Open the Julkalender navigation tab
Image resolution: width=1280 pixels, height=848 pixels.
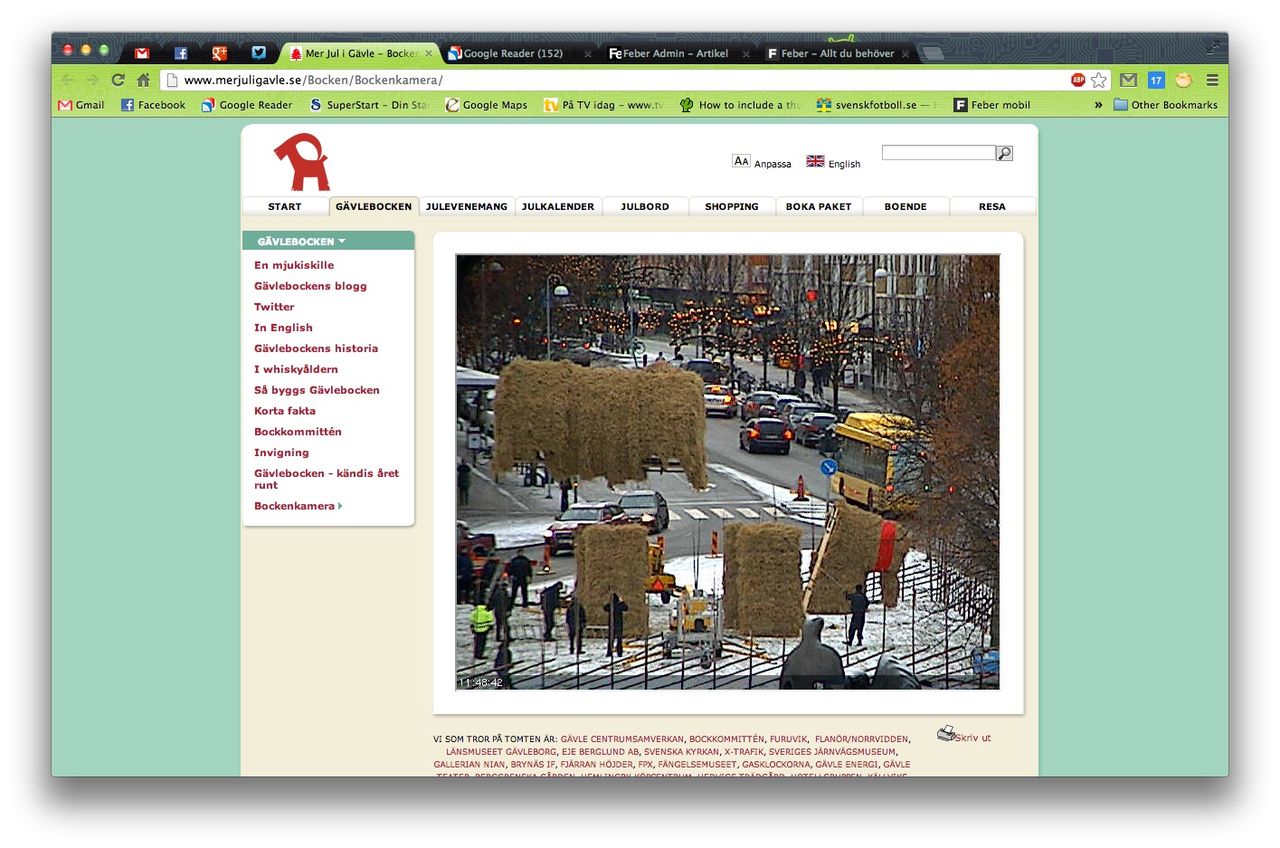pyautogui.click(x=558, y=206)
